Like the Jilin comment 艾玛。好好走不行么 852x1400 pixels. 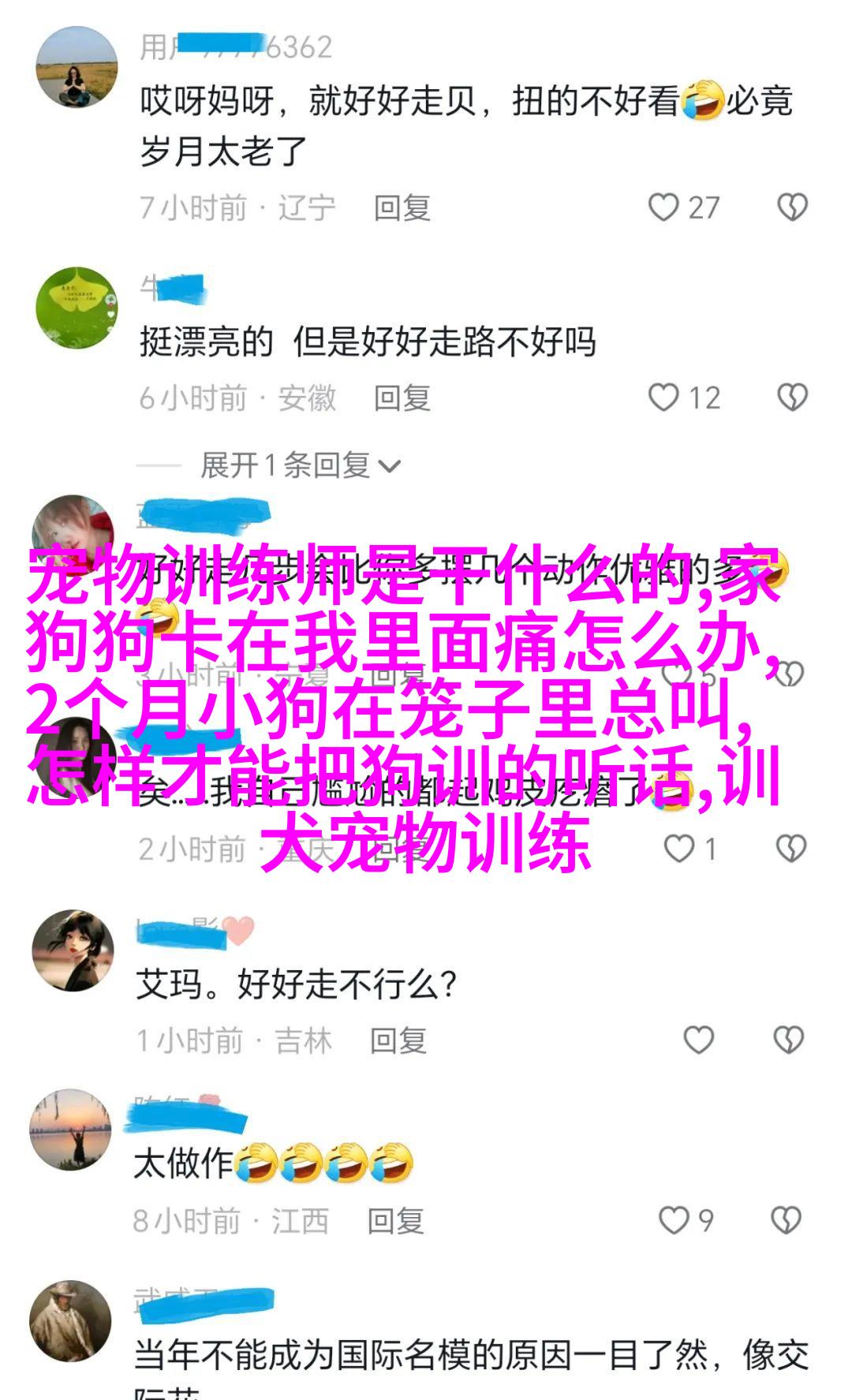point(698,1040)
